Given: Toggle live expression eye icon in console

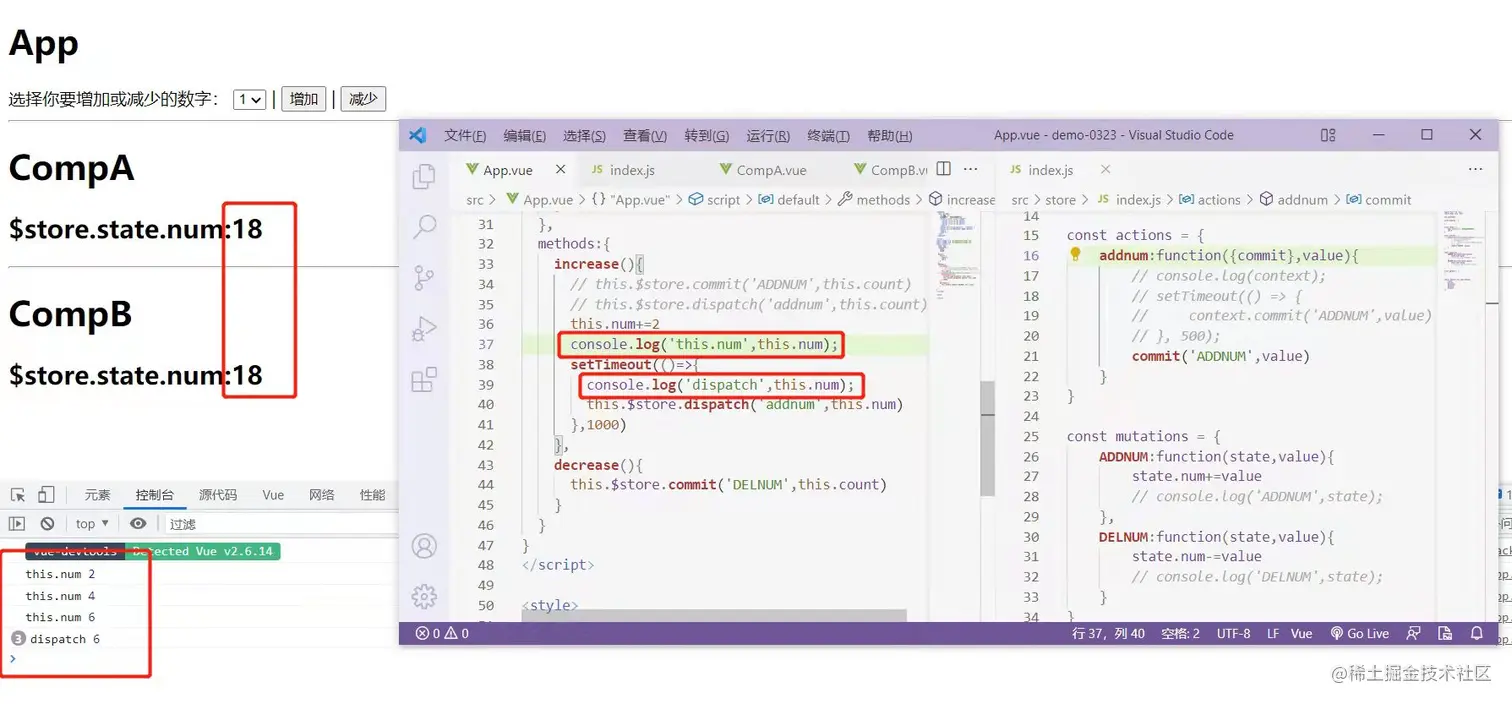Looking at the screenshot, I should pyautogui.click(x=138, y=523).
